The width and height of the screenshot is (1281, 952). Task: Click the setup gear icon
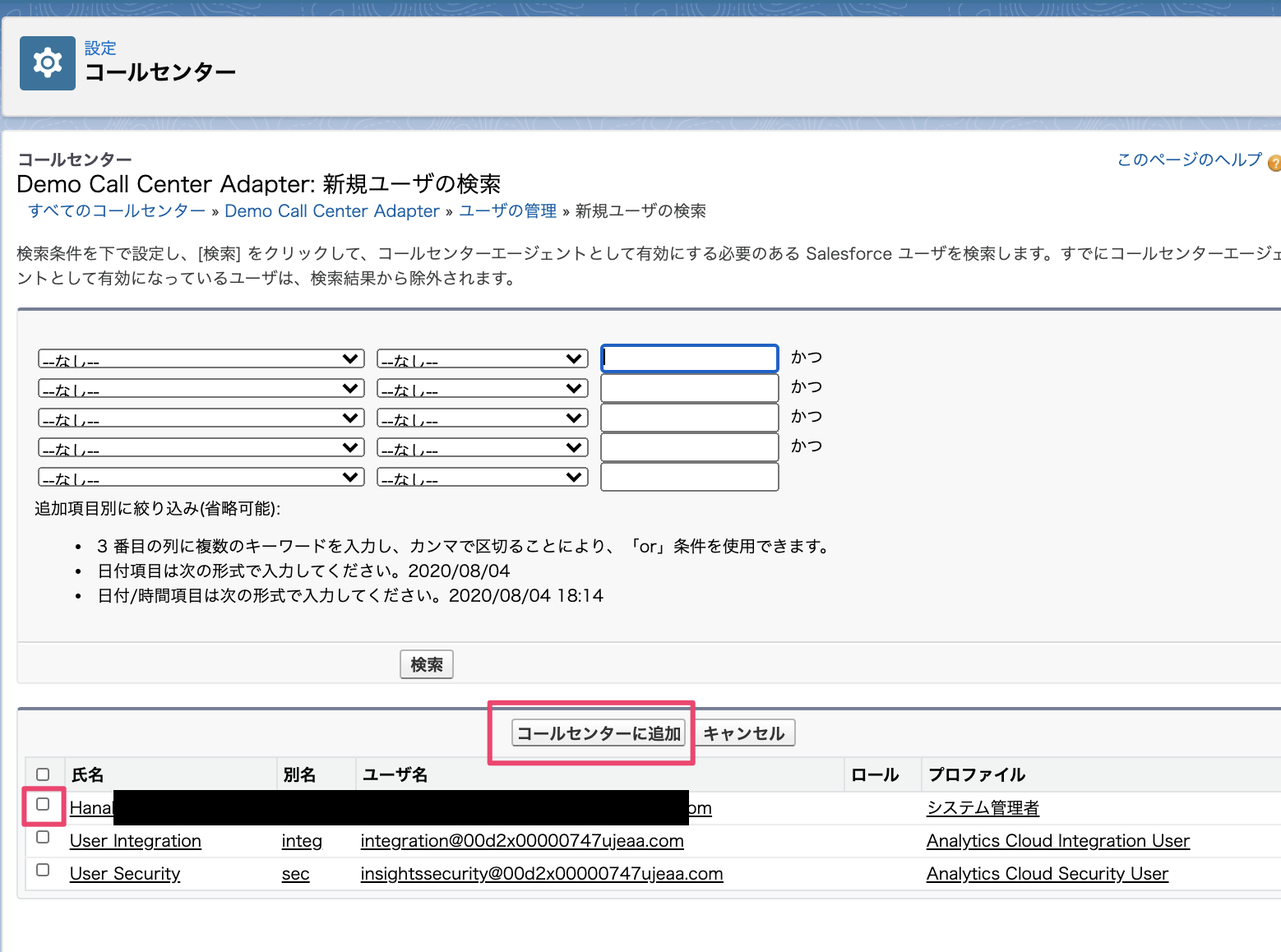(47, 62)
